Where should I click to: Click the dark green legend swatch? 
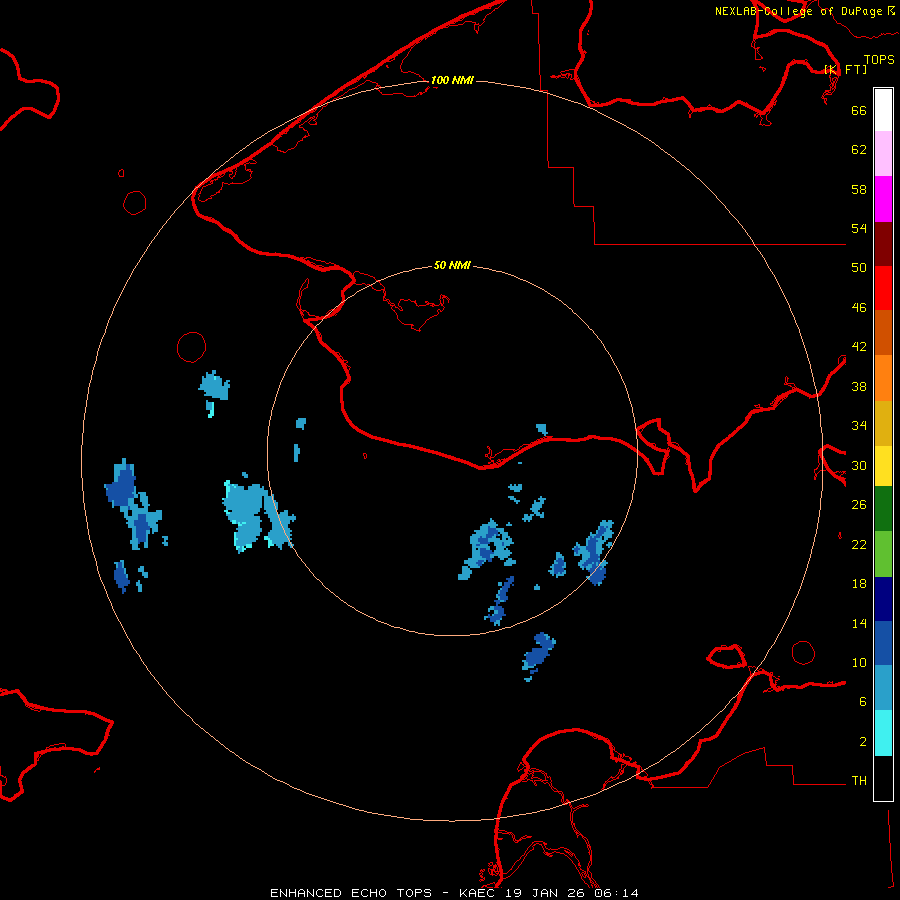tap(883, 509)
